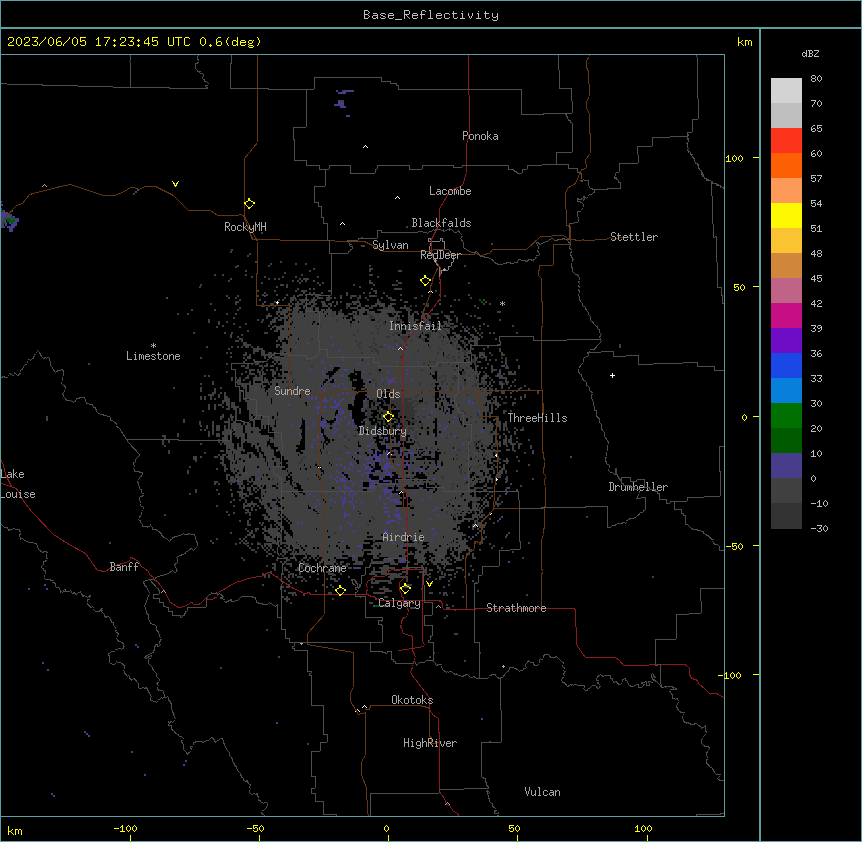This screenshot has width=862, height=842.
Task: Click the dBZ legend heading
Action: pyautogui.click(x=810, y=54)
